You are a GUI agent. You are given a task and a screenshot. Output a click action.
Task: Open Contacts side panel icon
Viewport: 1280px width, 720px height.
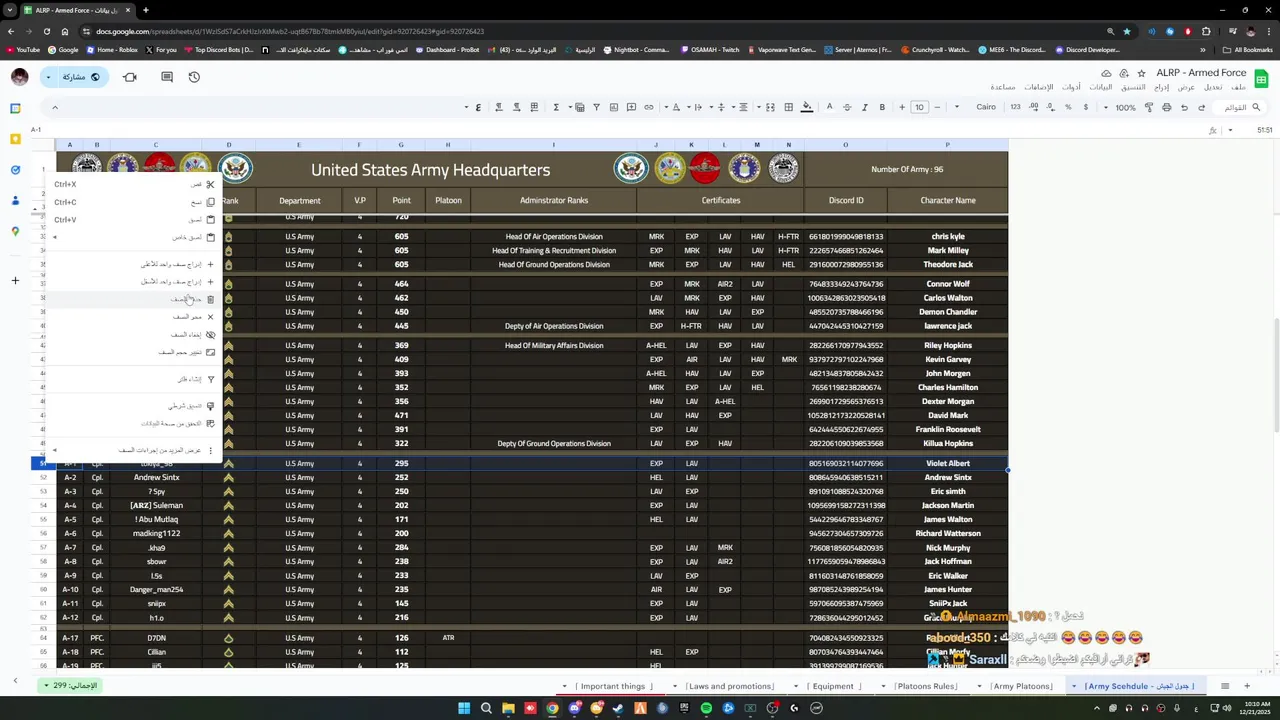pos(15,201)
